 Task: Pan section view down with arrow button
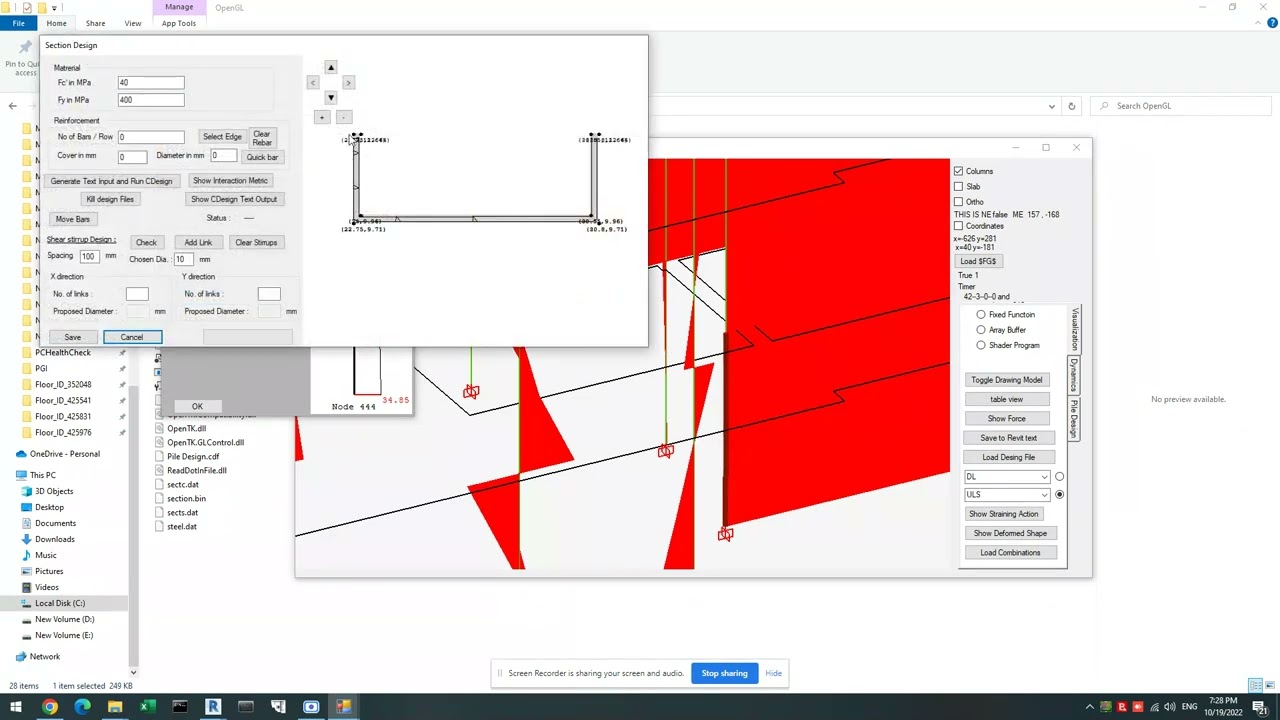331,98
